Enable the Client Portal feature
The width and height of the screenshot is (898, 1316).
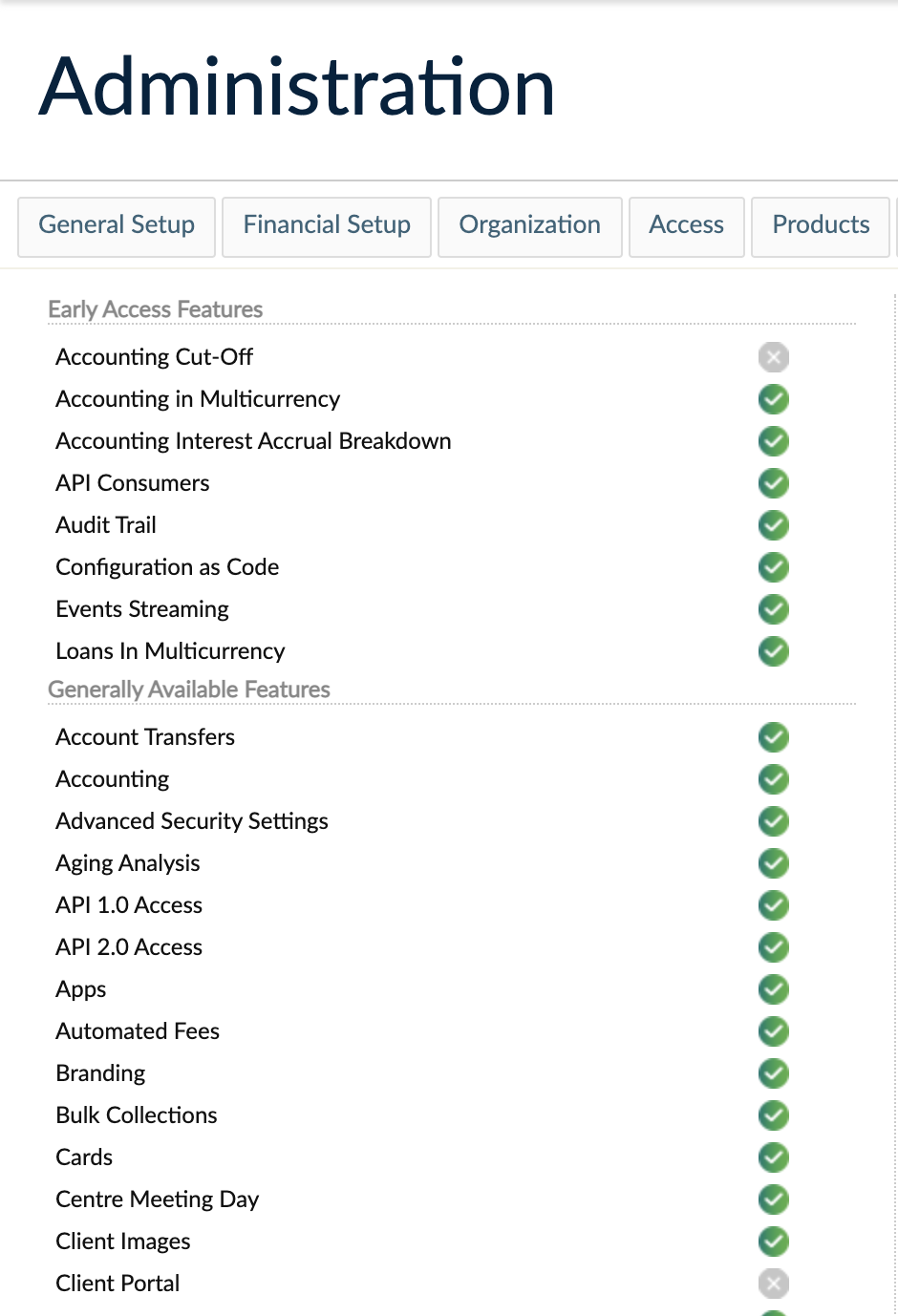(x=773, y=1284)
